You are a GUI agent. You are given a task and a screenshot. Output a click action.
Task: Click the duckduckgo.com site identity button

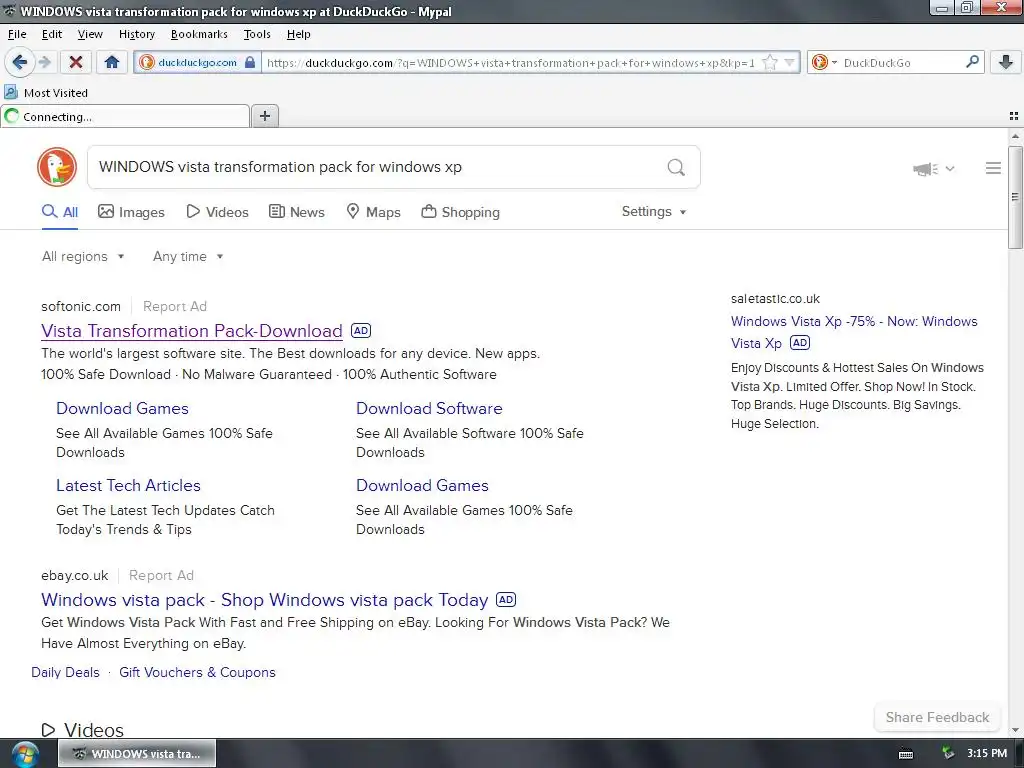tap(197, 62)
